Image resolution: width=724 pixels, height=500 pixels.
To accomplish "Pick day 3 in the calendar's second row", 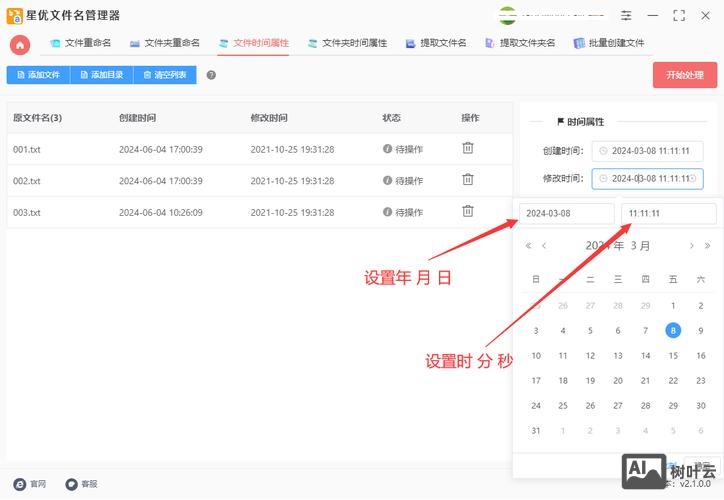I will click(536, 331).
